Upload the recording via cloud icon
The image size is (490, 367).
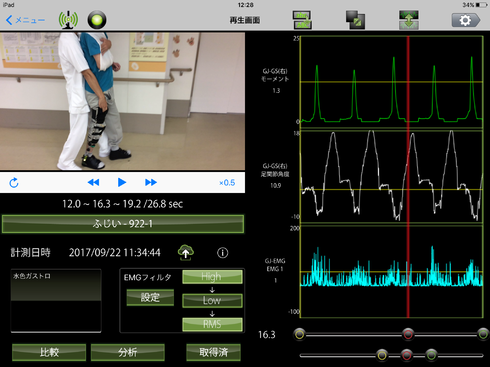[186, 252]
